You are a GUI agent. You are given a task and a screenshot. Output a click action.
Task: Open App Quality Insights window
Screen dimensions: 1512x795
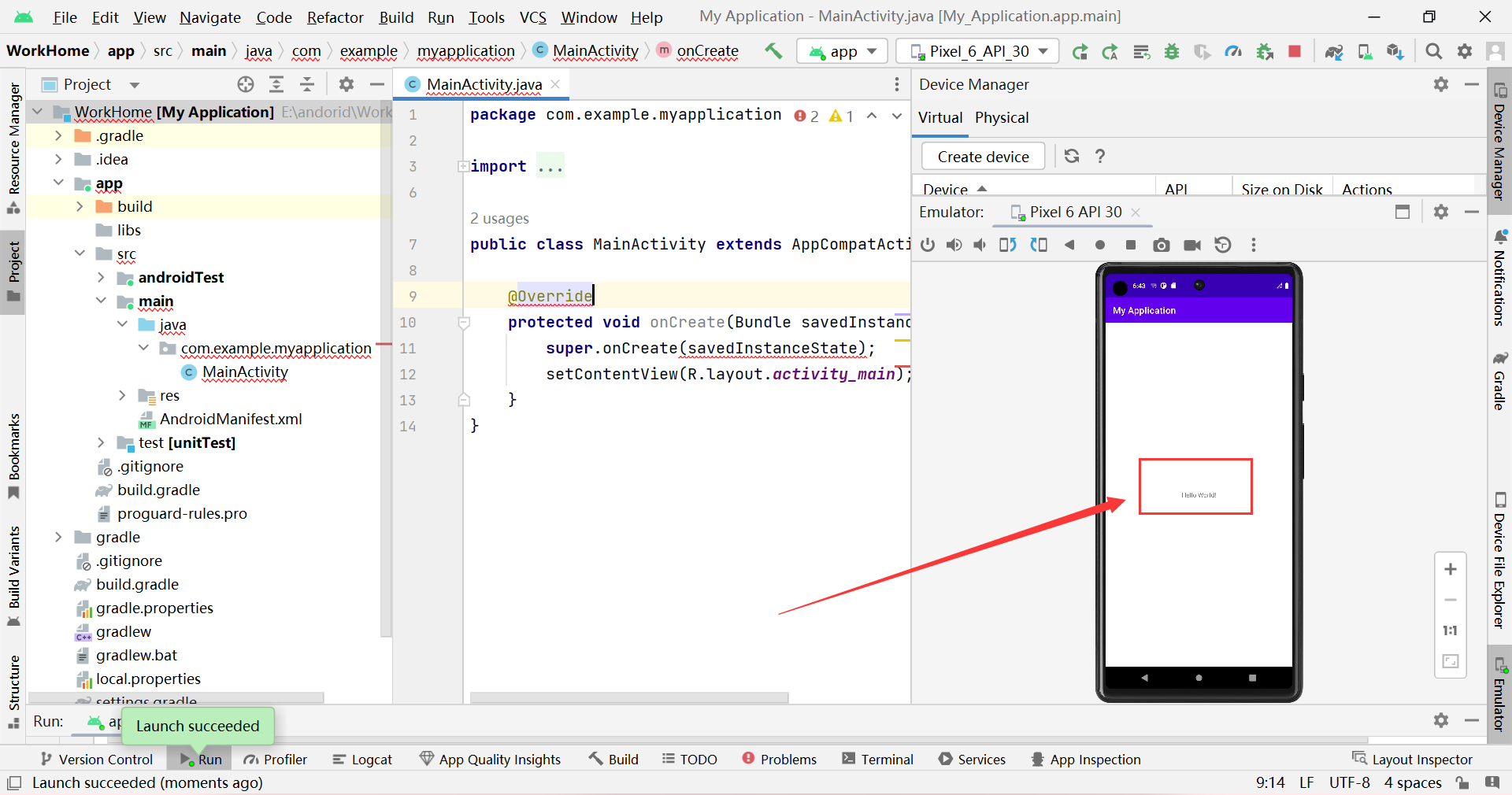coord(491,759)
